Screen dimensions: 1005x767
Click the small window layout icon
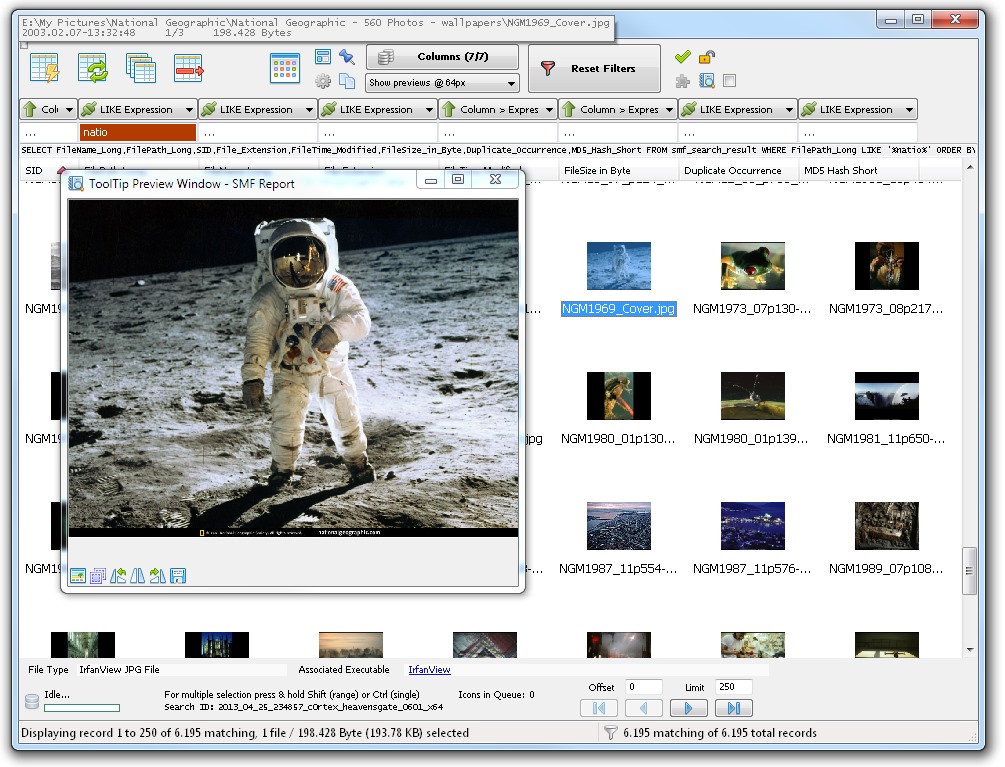323,57
